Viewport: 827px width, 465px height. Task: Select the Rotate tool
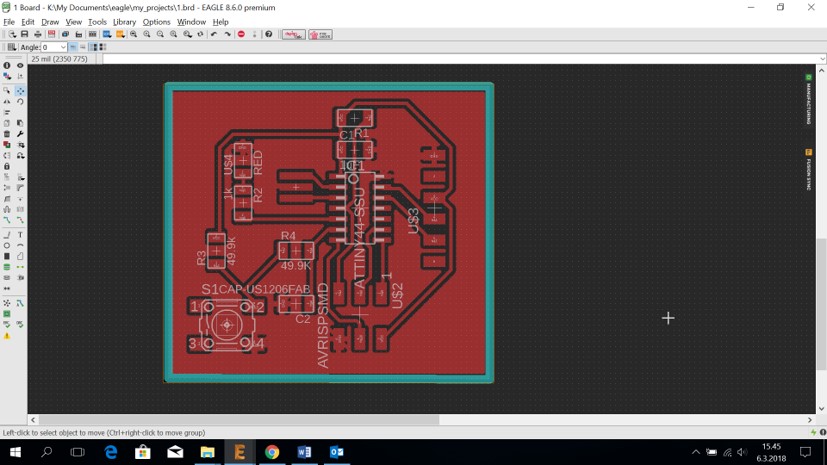pos(20,102)
